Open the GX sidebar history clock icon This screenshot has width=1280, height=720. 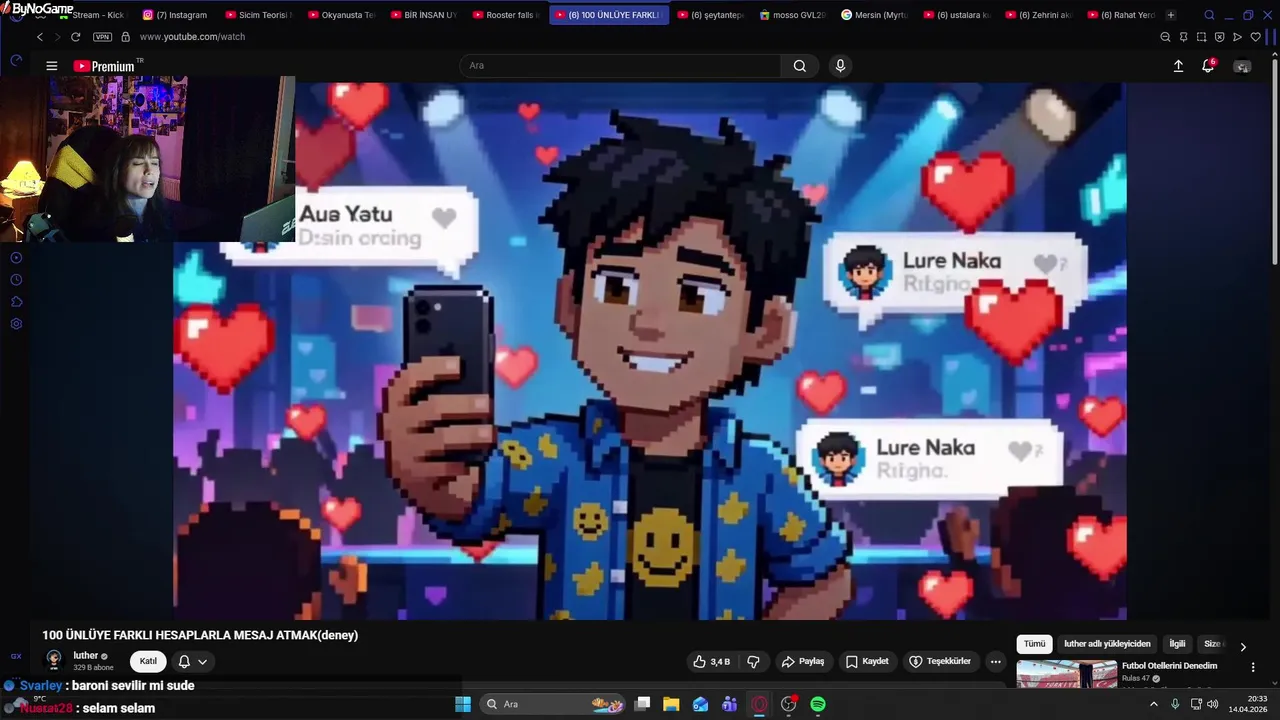click(16, 280)
